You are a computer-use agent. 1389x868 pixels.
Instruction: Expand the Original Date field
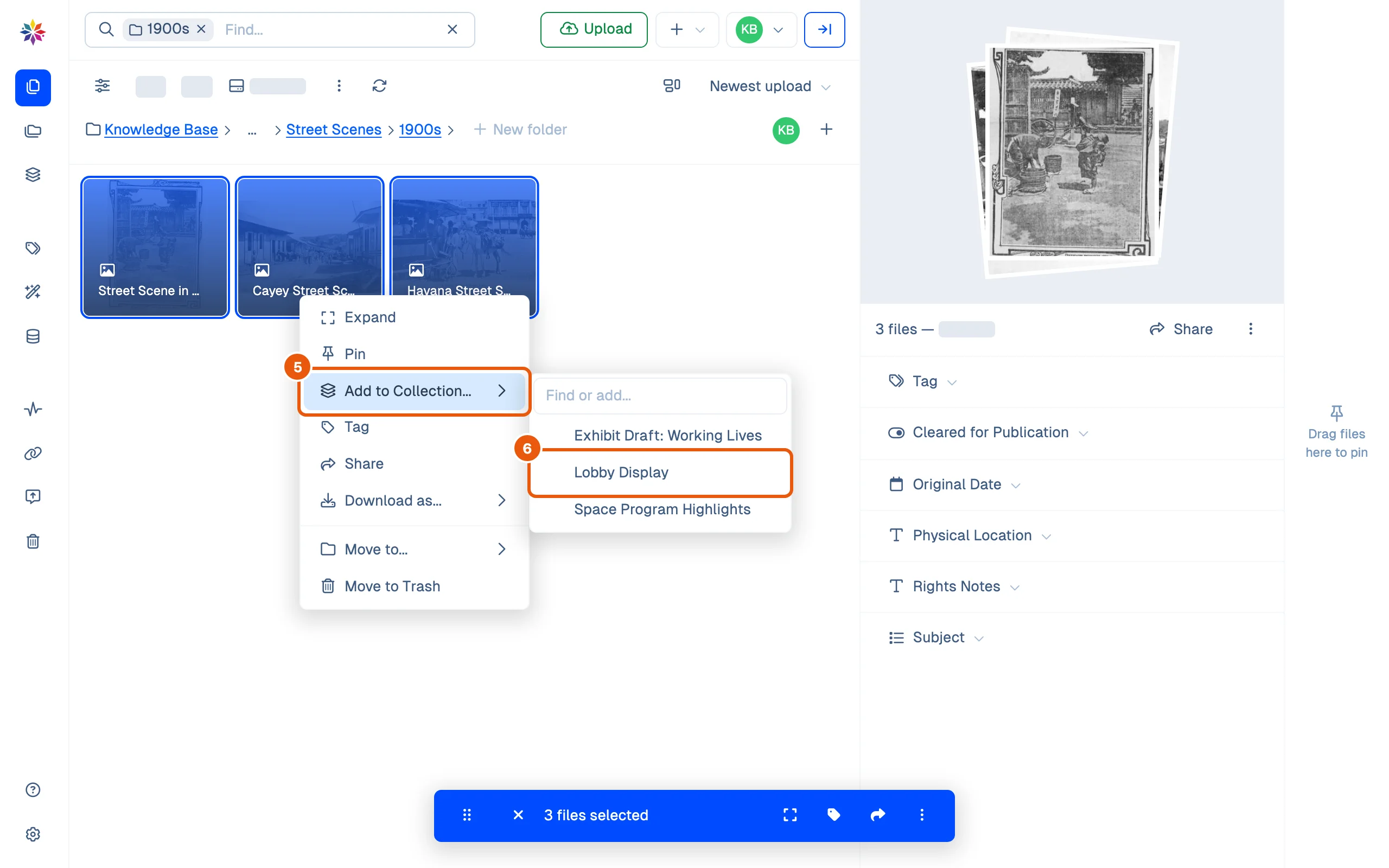(954, 484)
